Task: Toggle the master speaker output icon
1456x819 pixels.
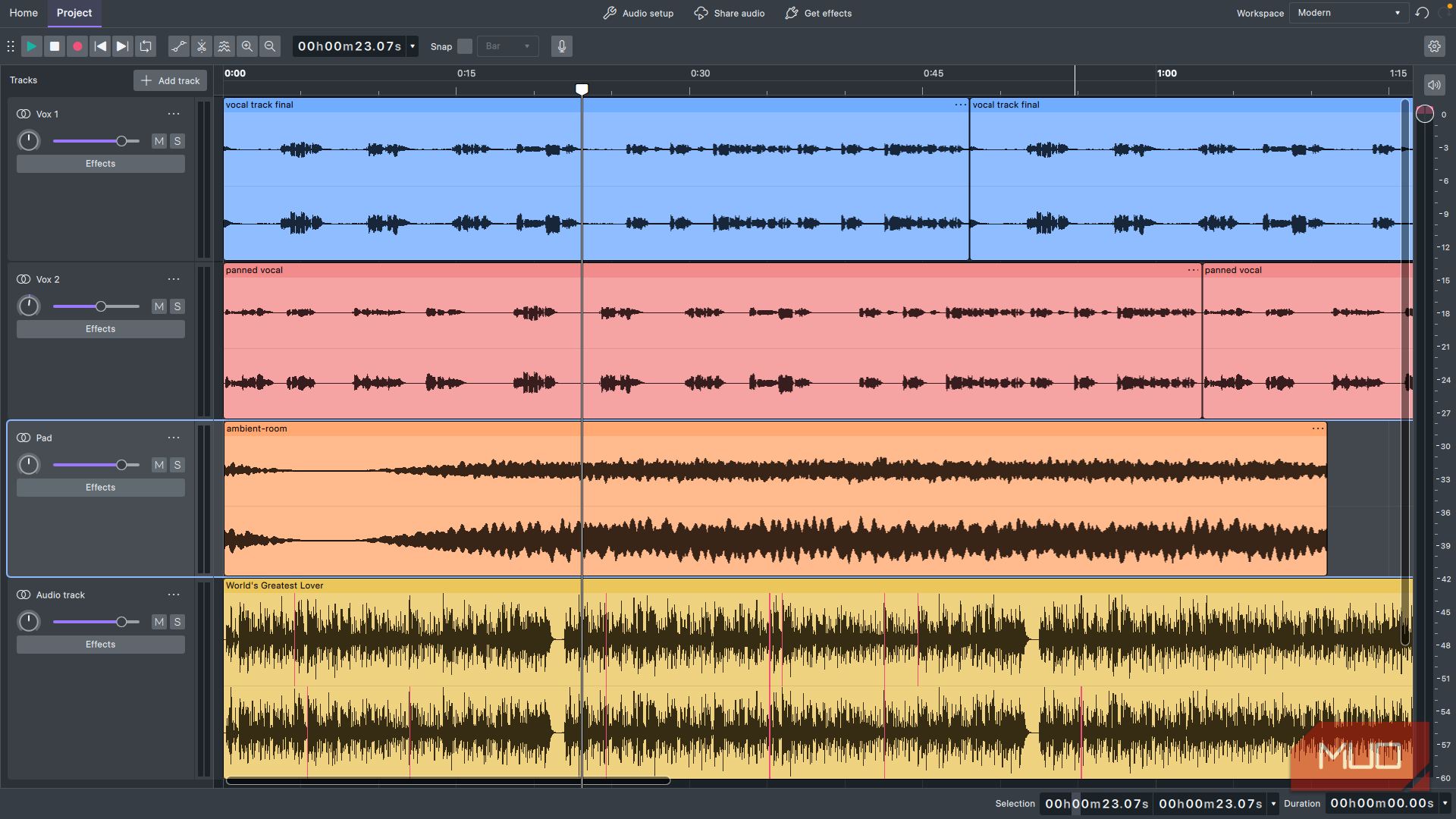Action: pyautogui.click(x=1434, y=85)
